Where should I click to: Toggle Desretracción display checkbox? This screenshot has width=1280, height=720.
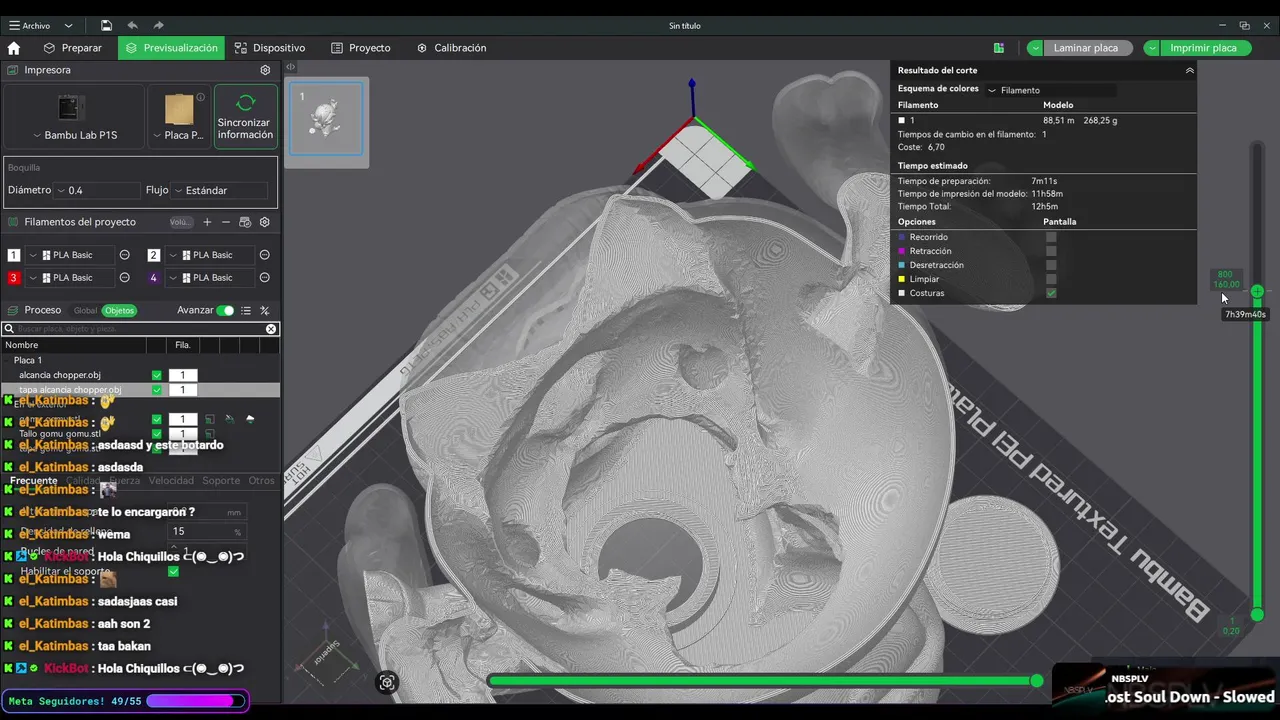1051,265
